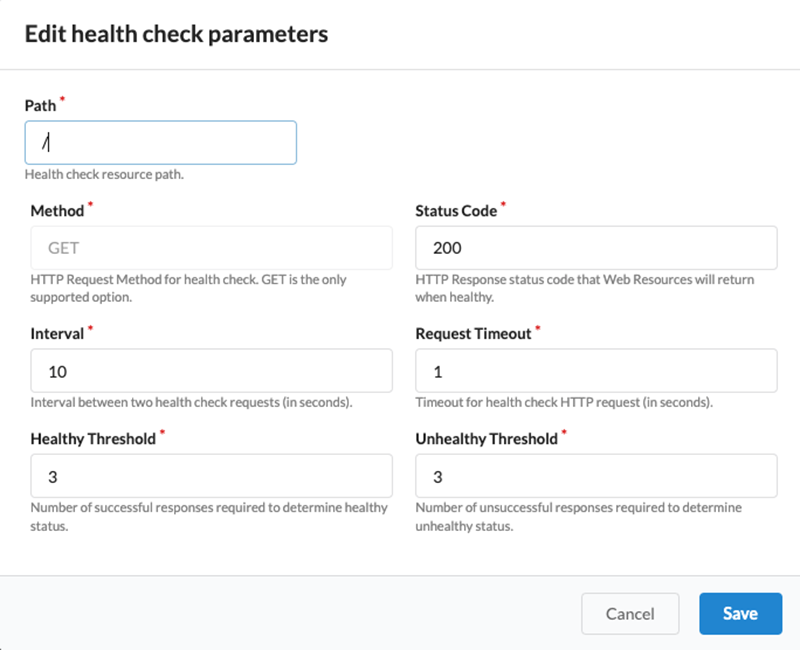Click the Request Timeout label
Viewport: 800px width, 650px height.
tap(473, 334)
